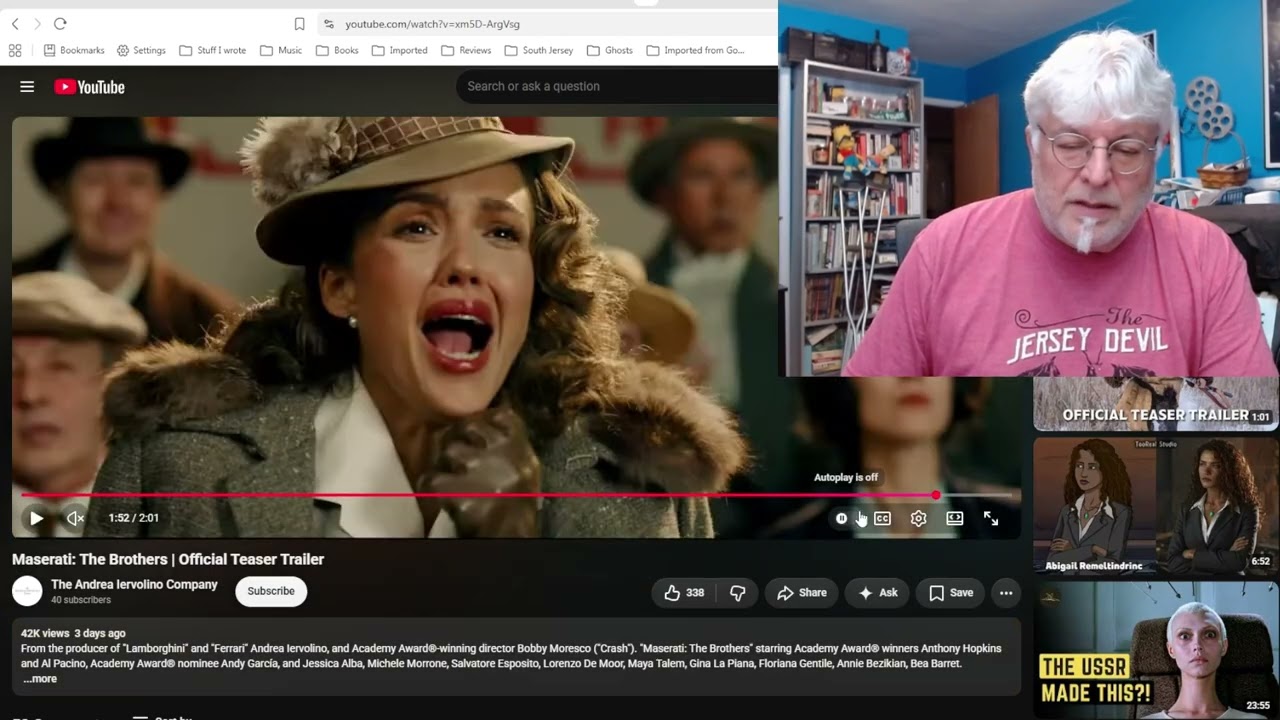Open 'Official Teaser Trailer' 1:01 suggested video
The image size is (1280, 720).
[x=1155, y=403]
